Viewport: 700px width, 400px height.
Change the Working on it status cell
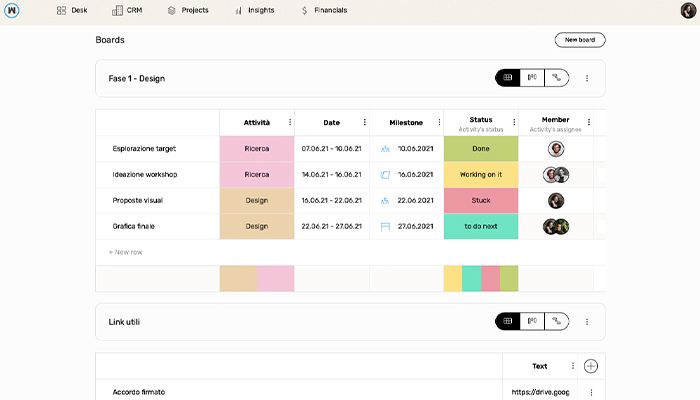[x=481, y=175]
